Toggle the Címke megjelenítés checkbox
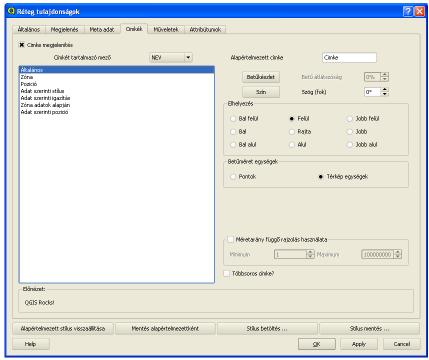Screen dimensions: 429x360 tap(22, 45)
